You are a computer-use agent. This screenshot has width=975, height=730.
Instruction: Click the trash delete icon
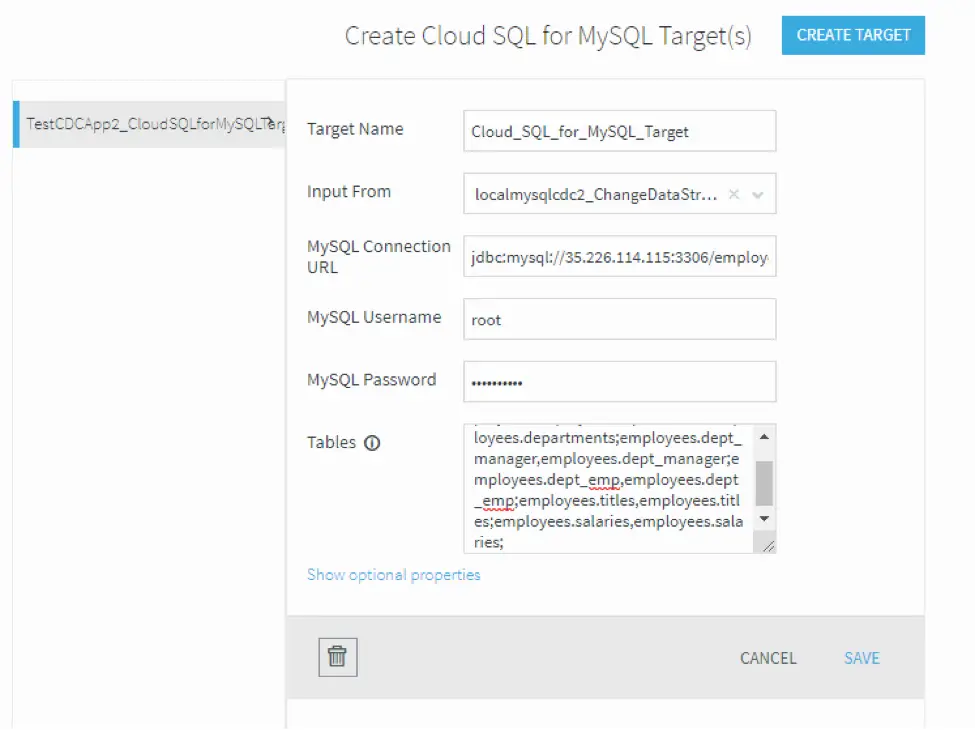point(338,657)
